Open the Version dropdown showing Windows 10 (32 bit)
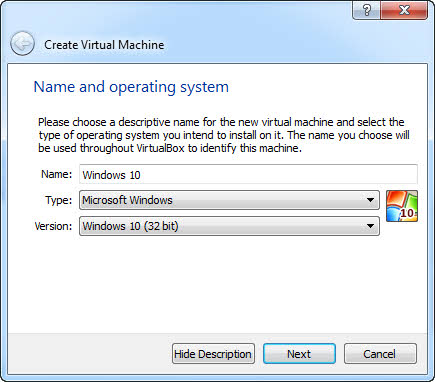435x382 pixels. point(229,226)
